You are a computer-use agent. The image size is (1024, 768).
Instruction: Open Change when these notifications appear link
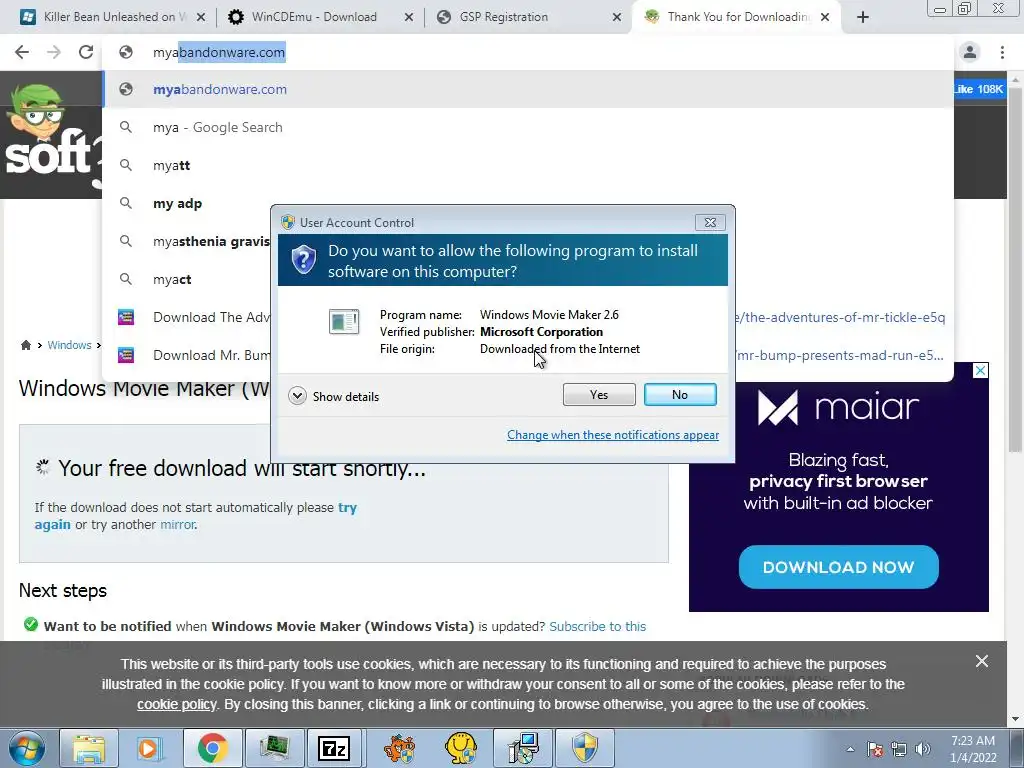(613, 435)
